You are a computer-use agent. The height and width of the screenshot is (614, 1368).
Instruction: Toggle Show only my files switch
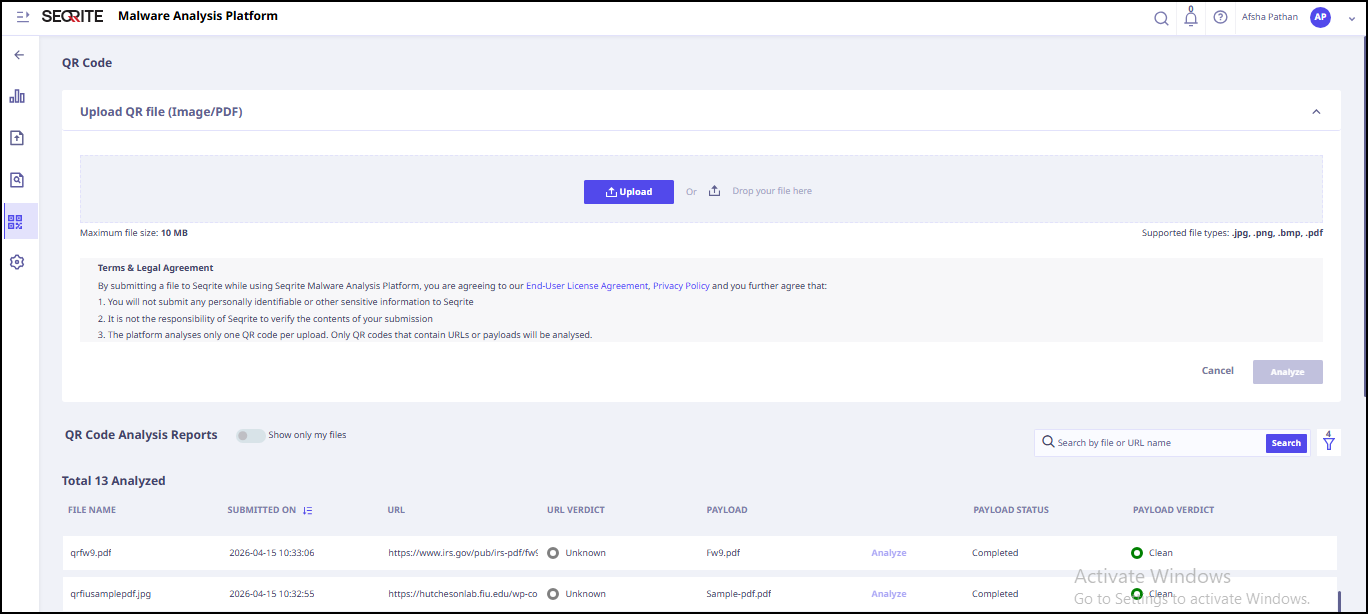coord(250,436)
